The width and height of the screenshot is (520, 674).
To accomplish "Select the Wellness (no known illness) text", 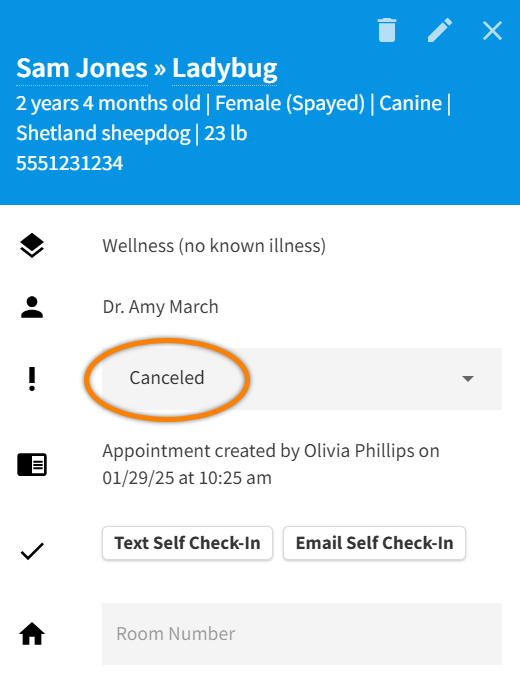I will tap(214, 246).
